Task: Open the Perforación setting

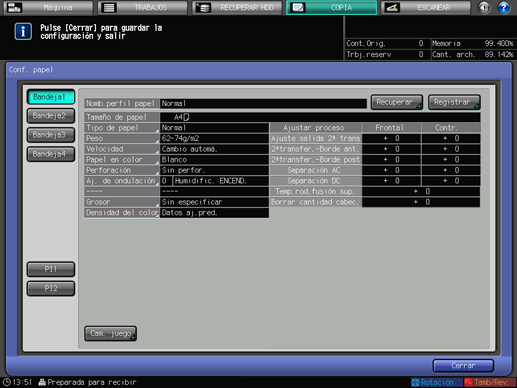Action: (122, 170)
